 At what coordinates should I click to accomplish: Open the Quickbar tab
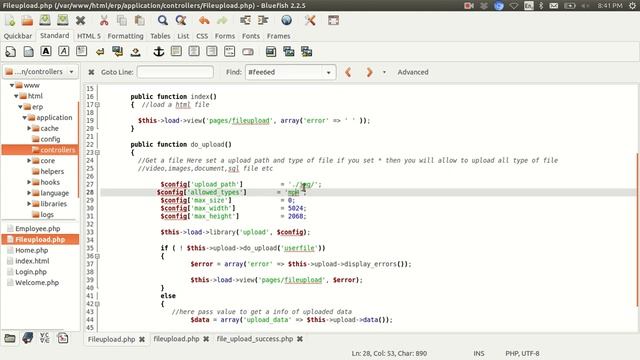click(18, 36)
